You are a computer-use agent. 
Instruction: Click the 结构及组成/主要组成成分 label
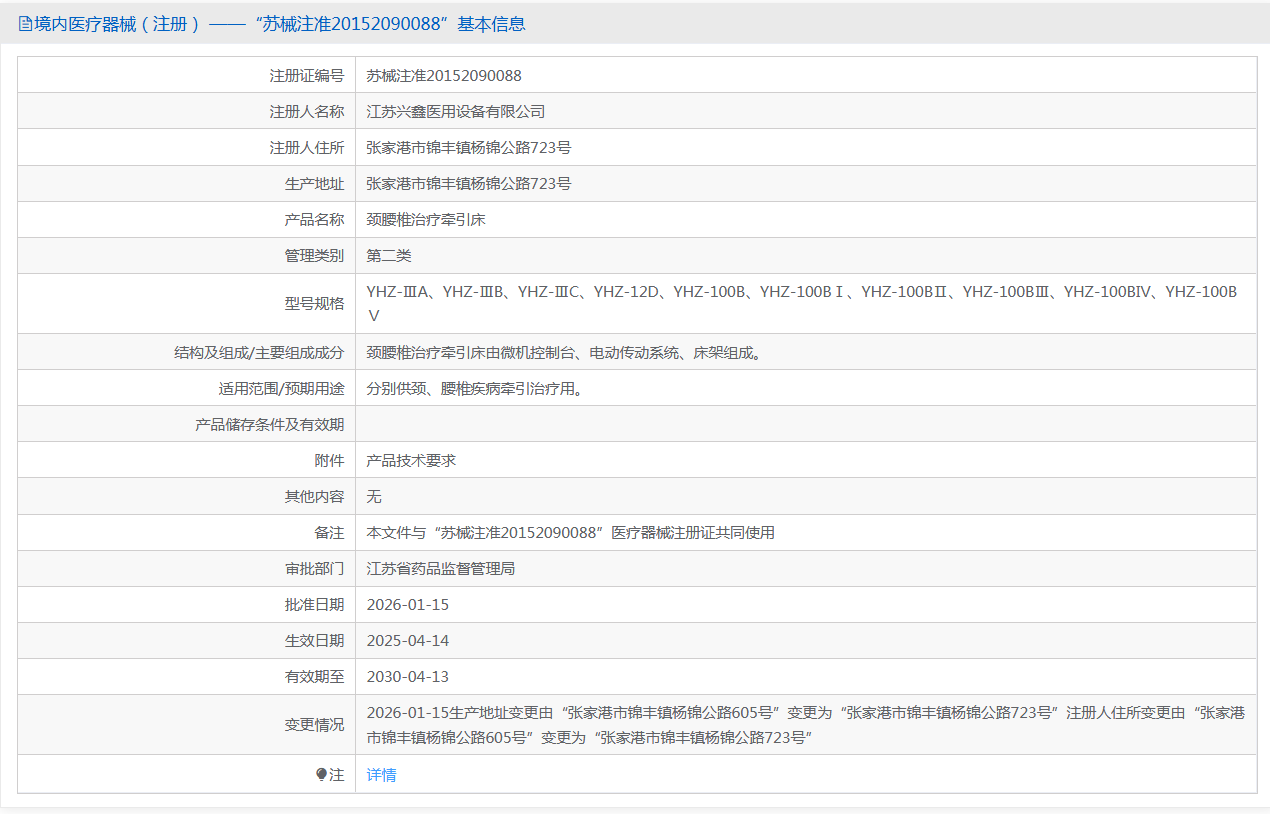[x=259, y=352]
